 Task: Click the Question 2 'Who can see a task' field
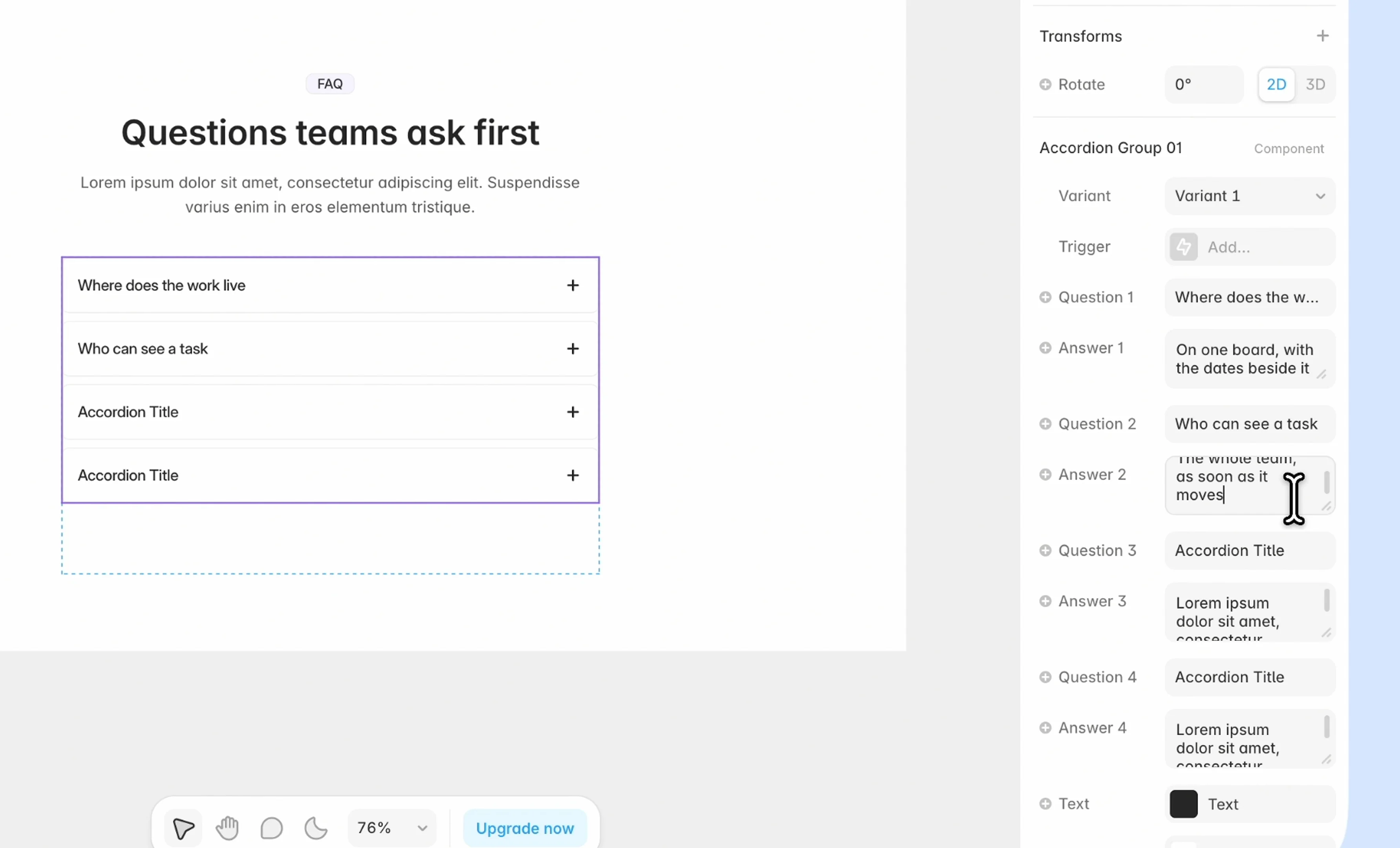[x=1250, y=424]
